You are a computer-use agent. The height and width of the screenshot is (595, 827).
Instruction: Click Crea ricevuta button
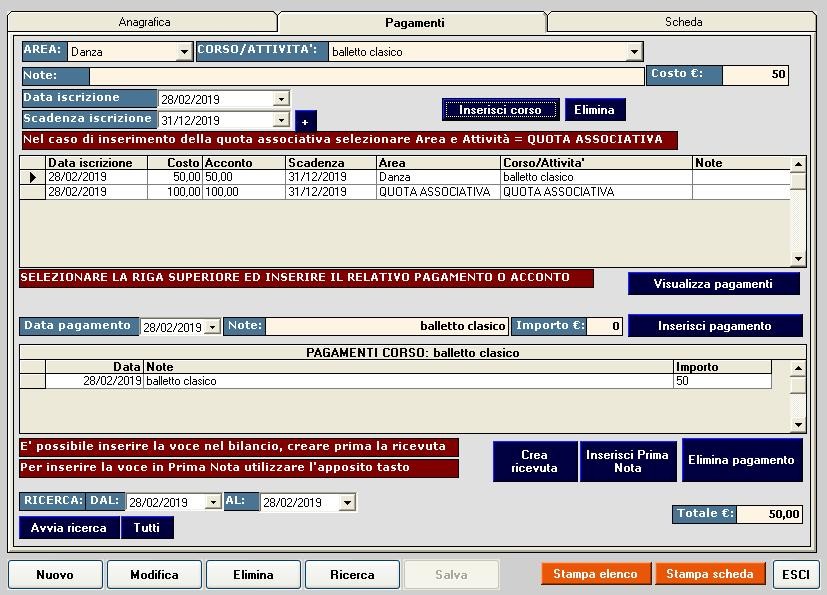point(534,462)
